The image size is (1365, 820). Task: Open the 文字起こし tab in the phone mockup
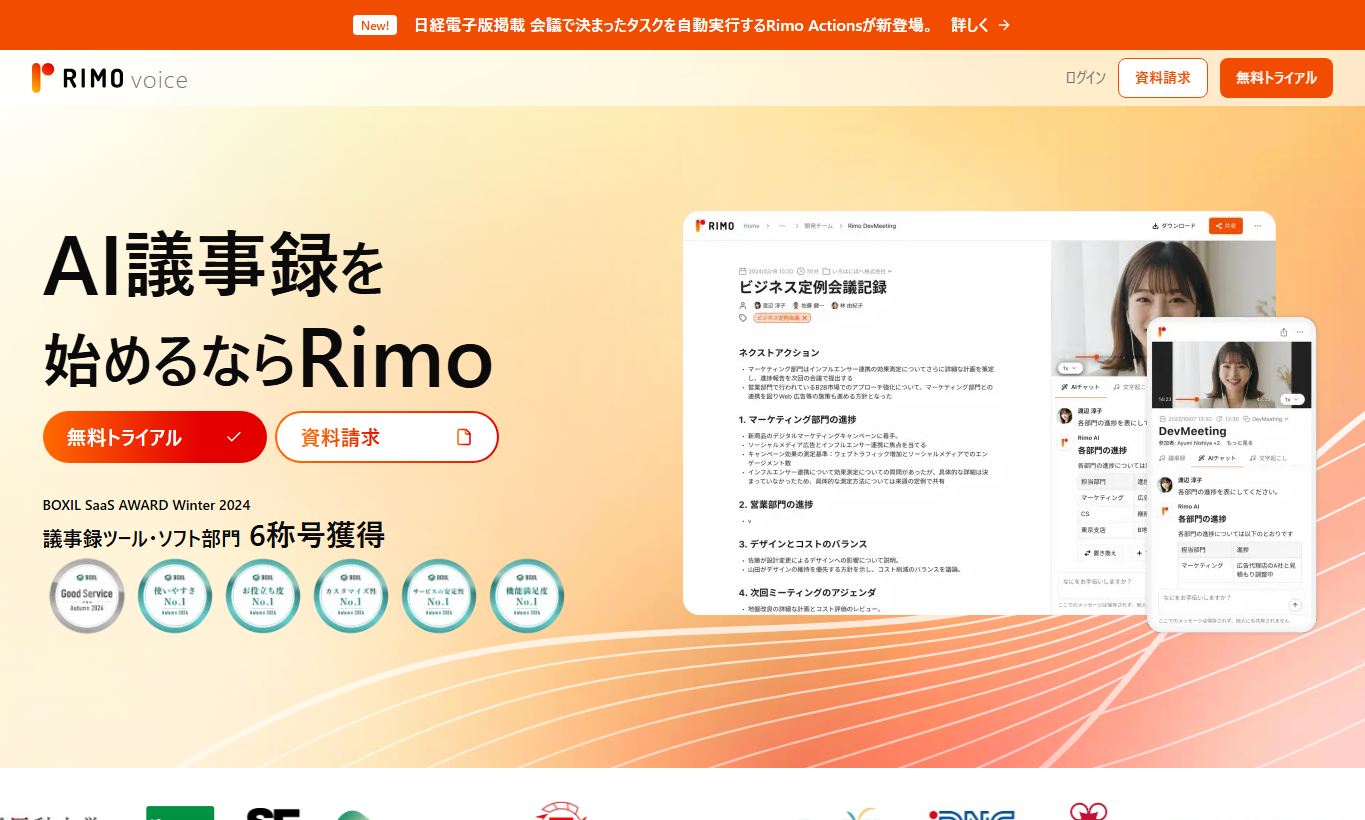pos(1268,458)
